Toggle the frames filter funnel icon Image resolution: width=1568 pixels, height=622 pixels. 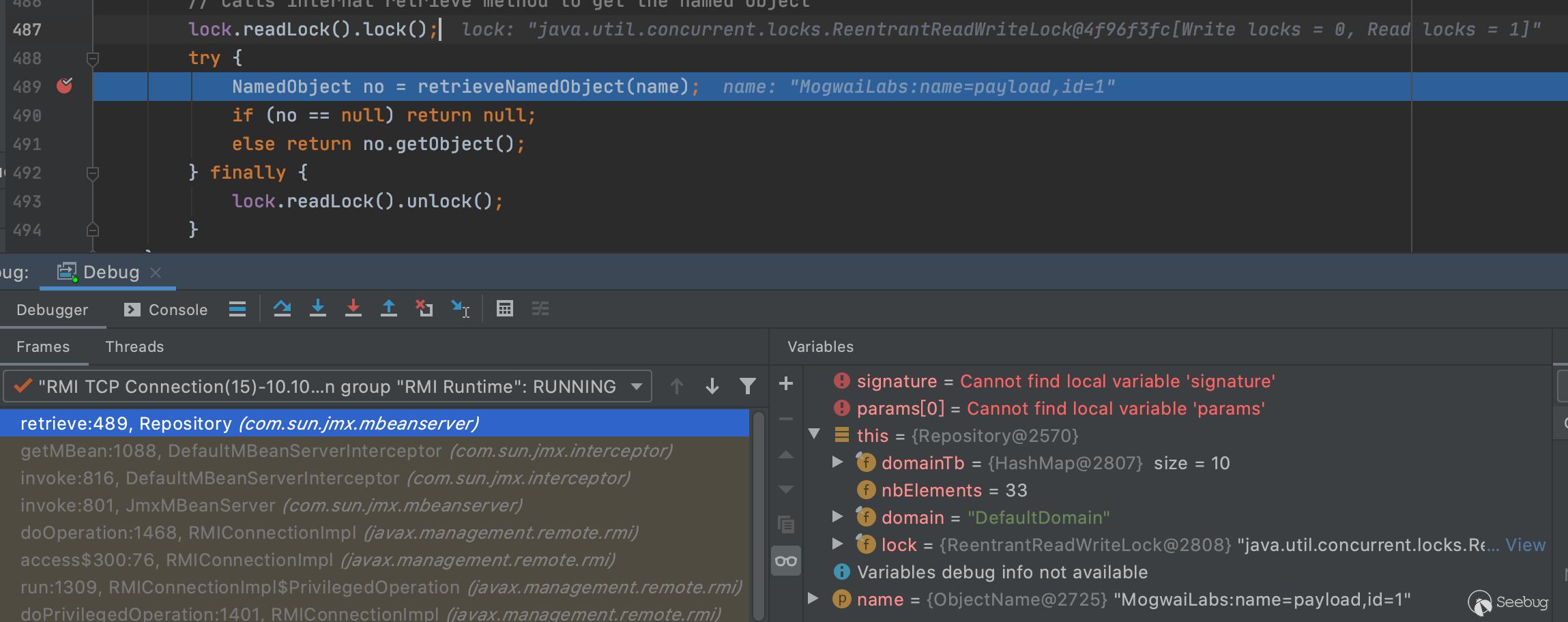(748, 387)
